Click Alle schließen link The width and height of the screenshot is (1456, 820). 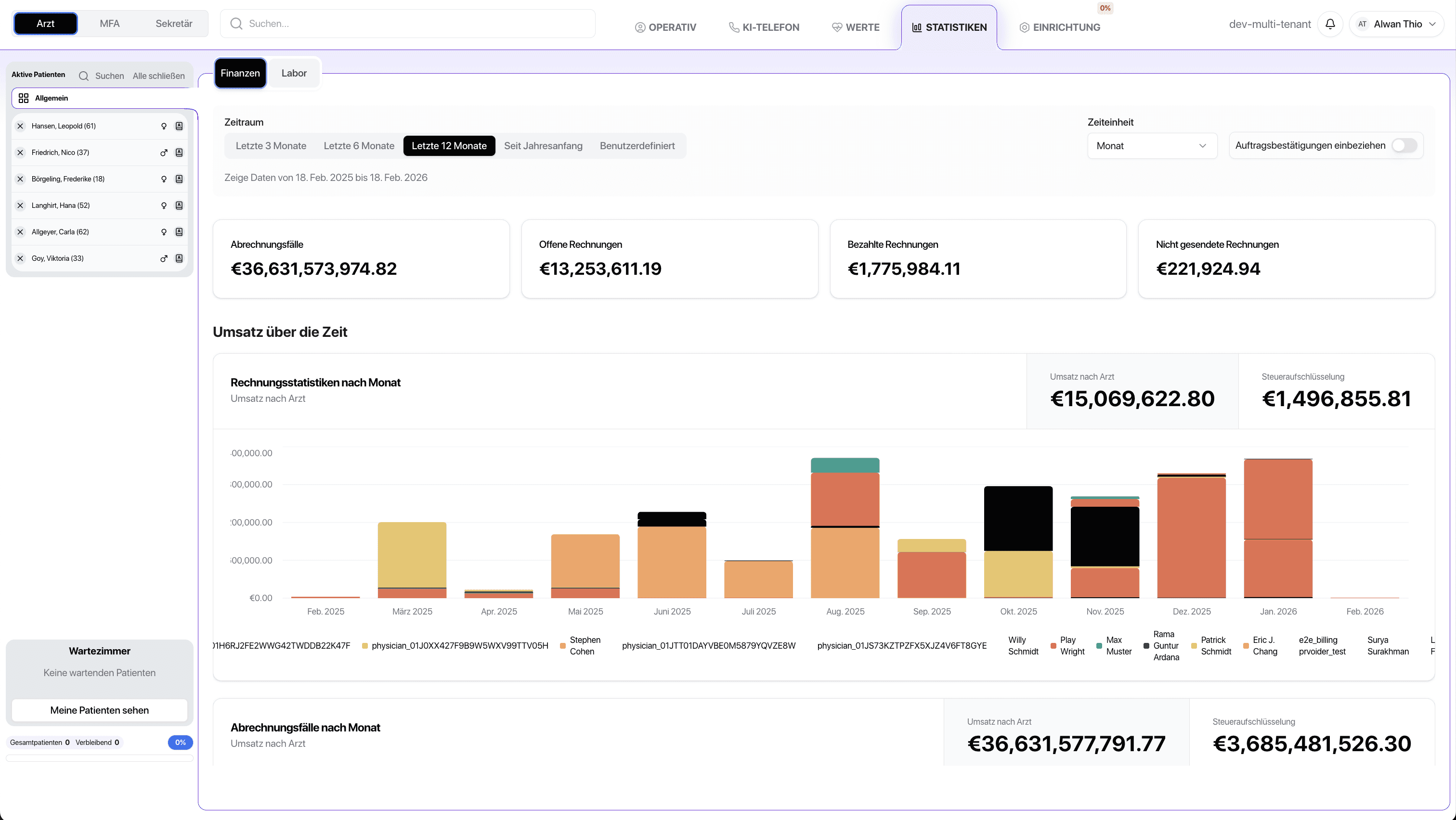158,76
